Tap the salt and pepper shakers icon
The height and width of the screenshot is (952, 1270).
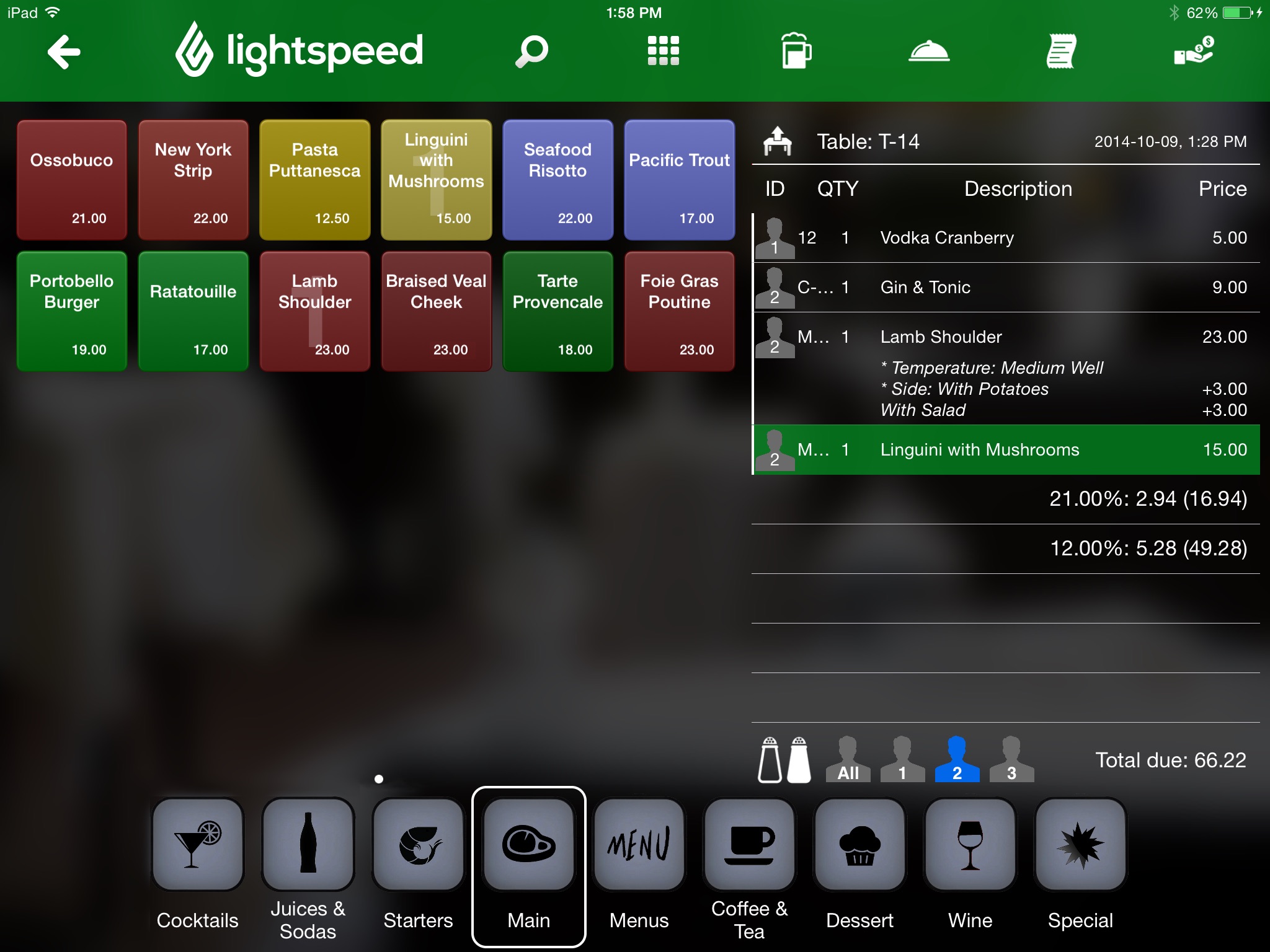pos(784,759)
